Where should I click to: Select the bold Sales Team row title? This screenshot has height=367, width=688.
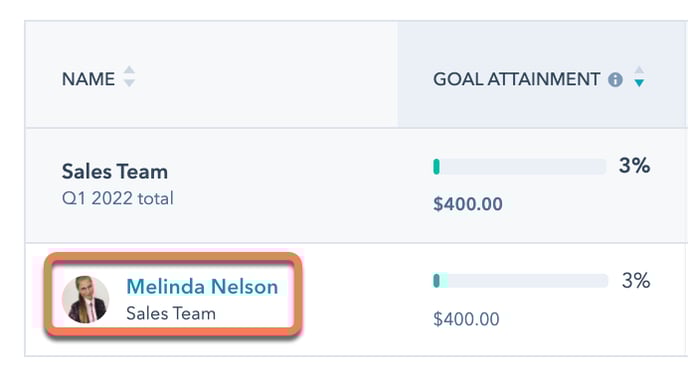[115, 171]
